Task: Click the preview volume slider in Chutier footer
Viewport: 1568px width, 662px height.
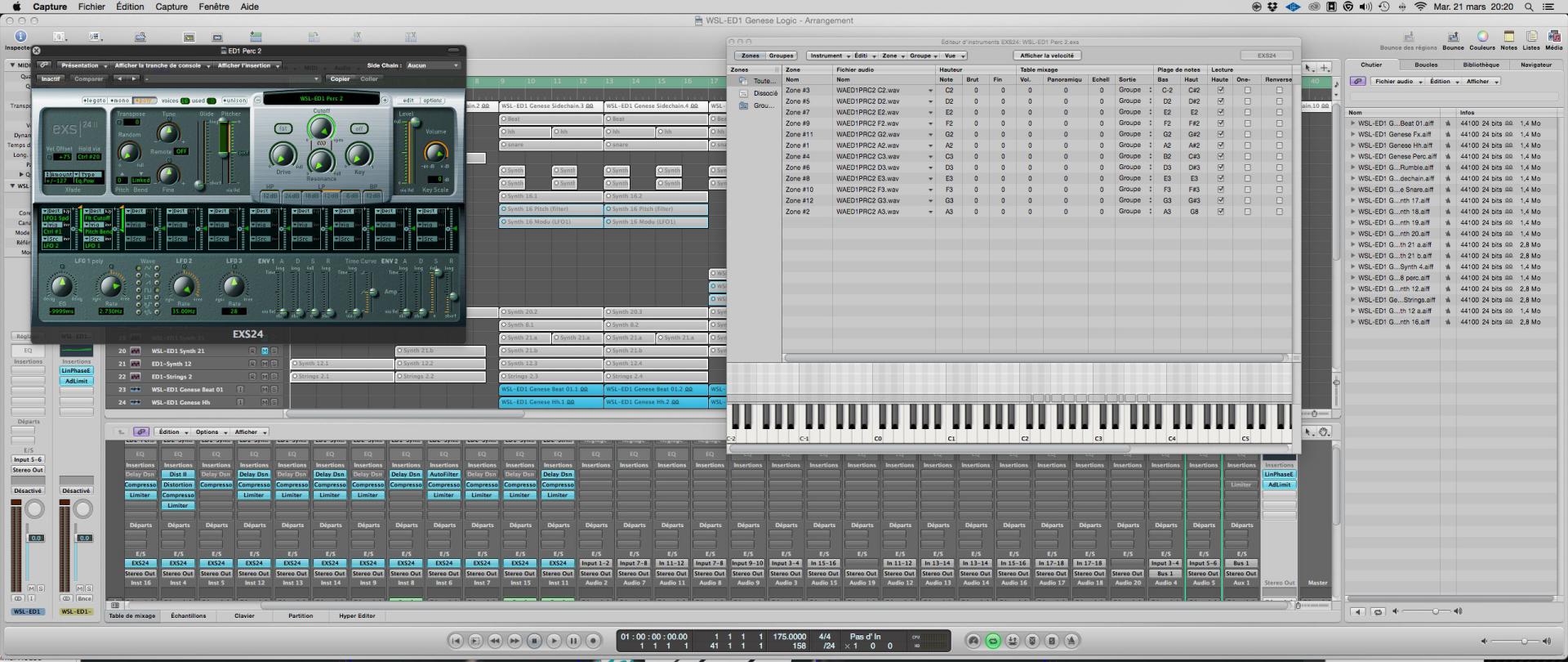Action: pos(1435,611)
